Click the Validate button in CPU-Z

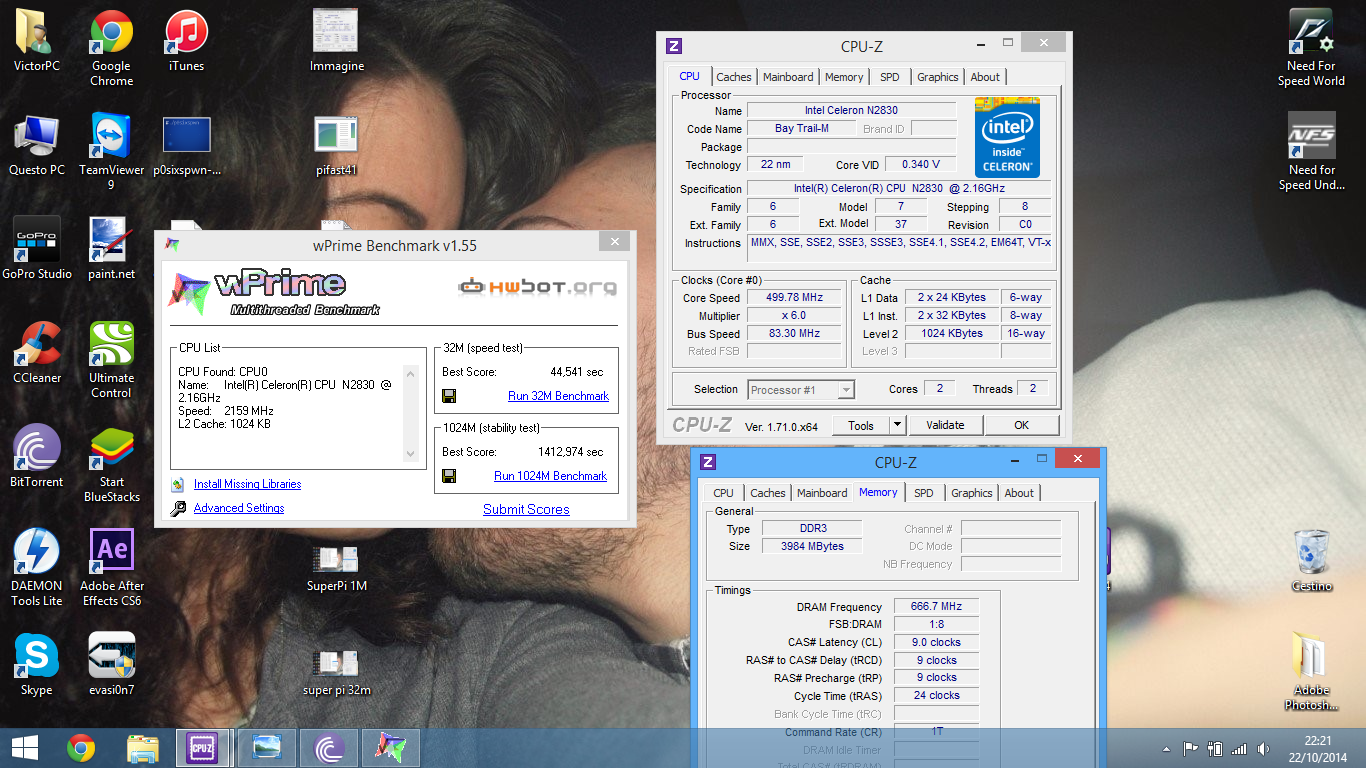(945, 425)
